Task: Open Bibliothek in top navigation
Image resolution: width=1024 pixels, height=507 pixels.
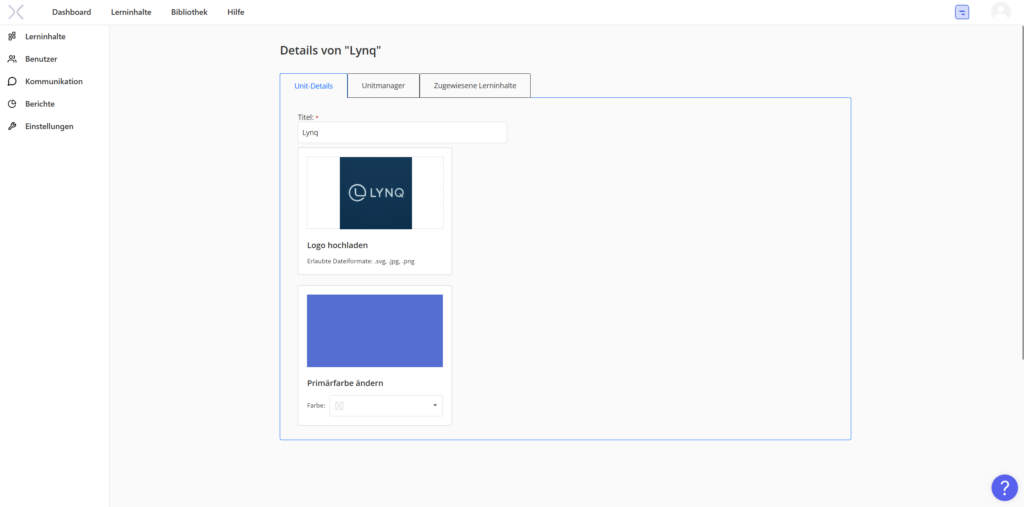Action: (x=189, y=12)
